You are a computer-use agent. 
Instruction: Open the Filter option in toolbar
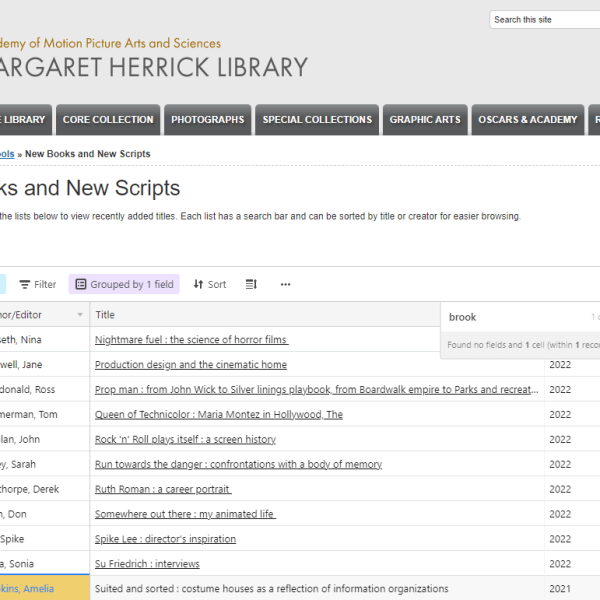pyautogui.click(x=38, y=285)
